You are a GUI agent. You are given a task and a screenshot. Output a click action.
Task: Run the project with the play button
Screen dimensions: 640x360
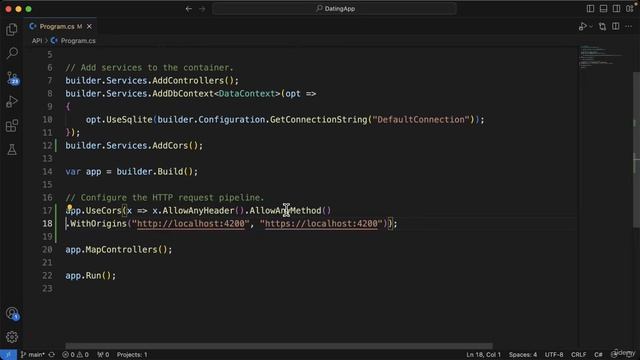pos(582,27)
